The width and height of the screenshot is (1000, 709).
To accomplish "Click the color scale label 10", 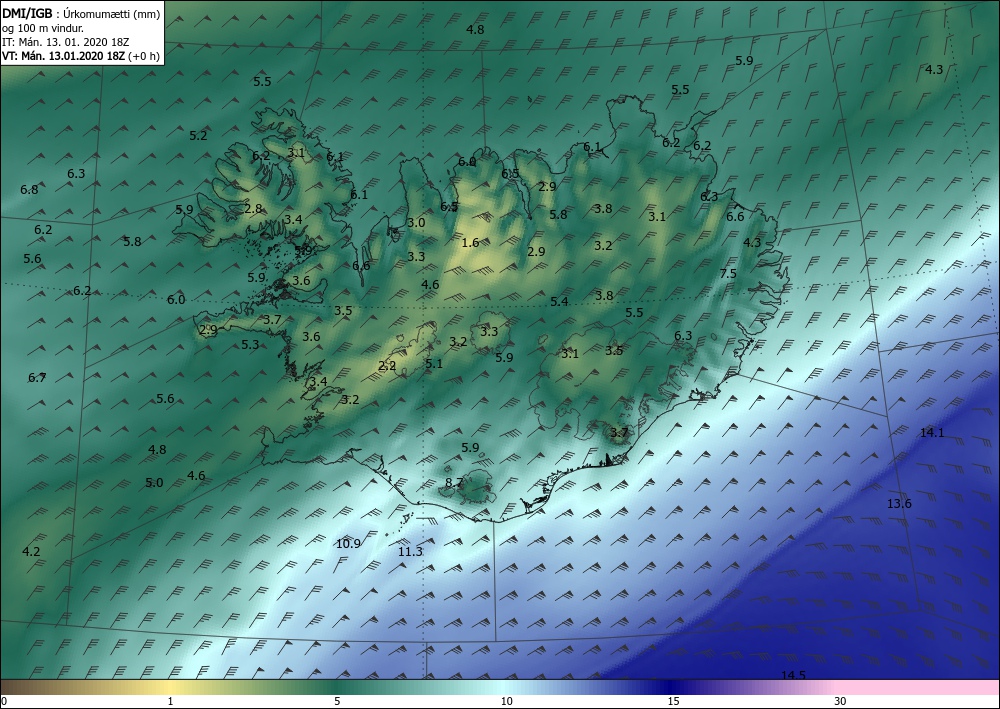I will (x=506, y=701).
